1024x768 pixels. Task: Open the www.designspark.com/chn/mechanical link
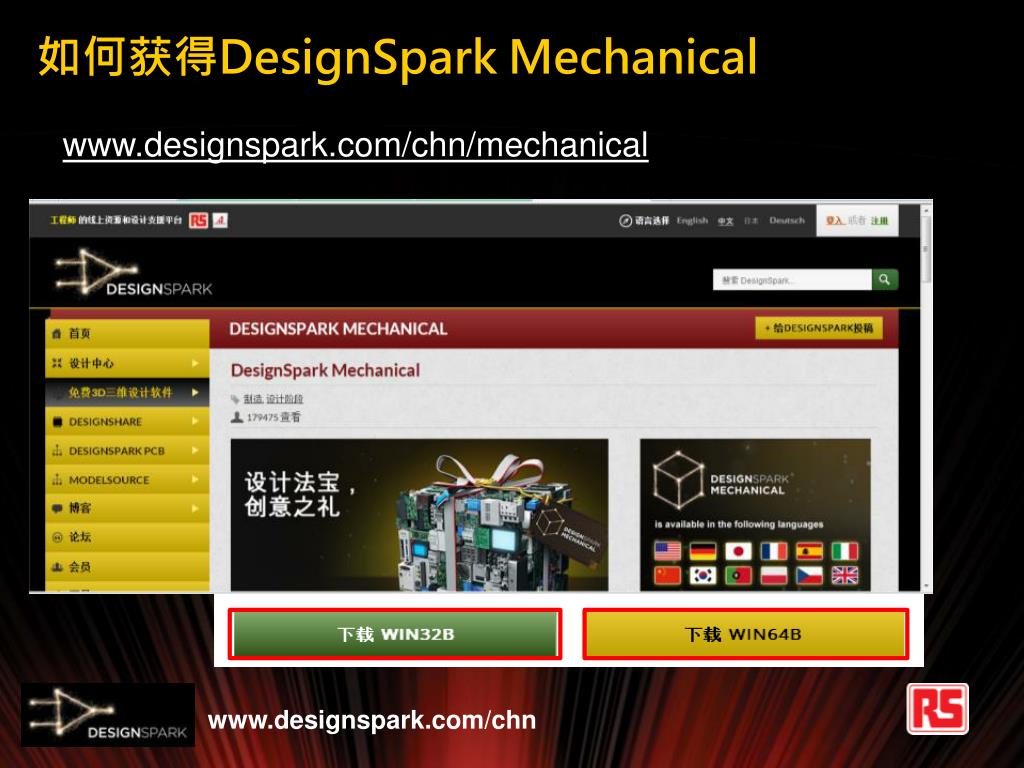355,145
